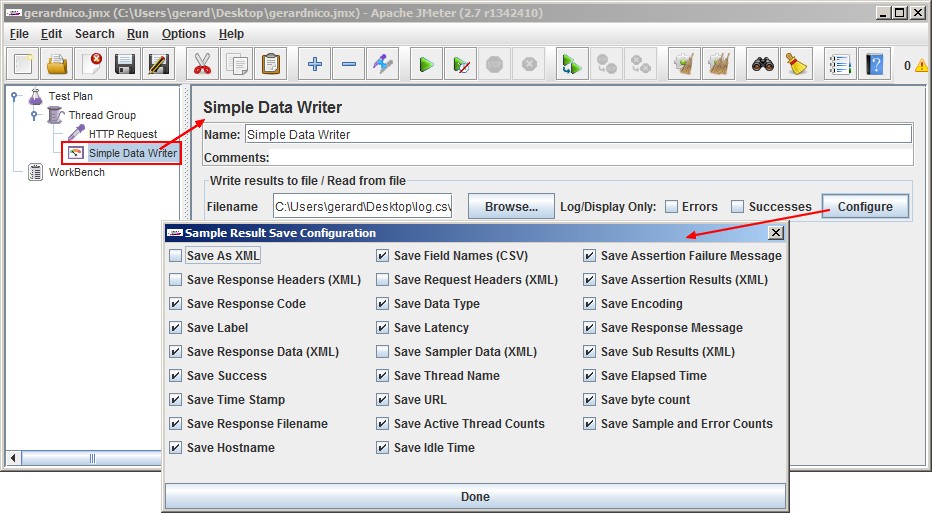Open the Run menu

pos(138,34)
